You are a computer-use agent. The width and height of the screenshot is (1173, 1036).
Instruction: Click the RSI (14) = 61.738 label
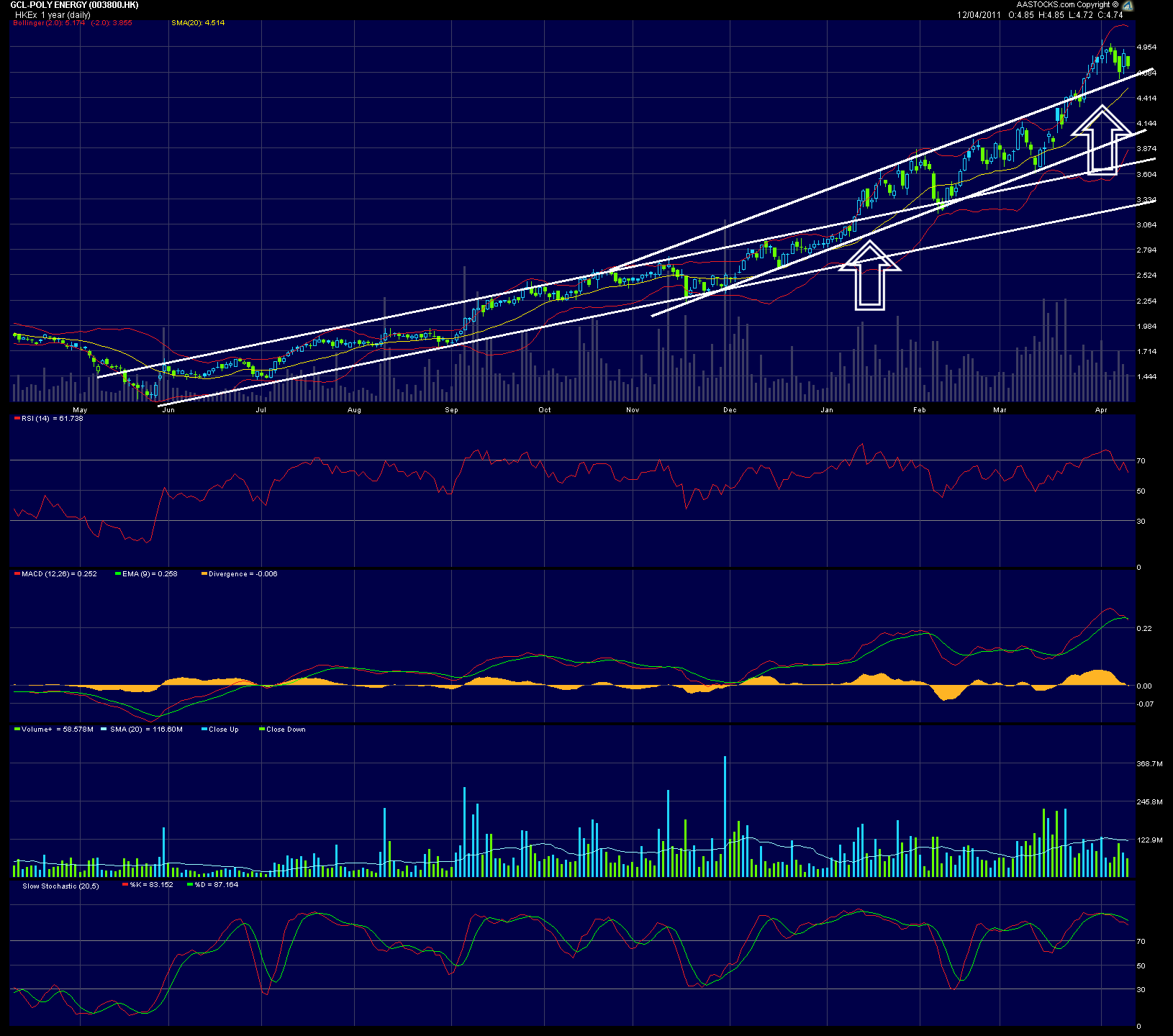(x=53, y=419)
